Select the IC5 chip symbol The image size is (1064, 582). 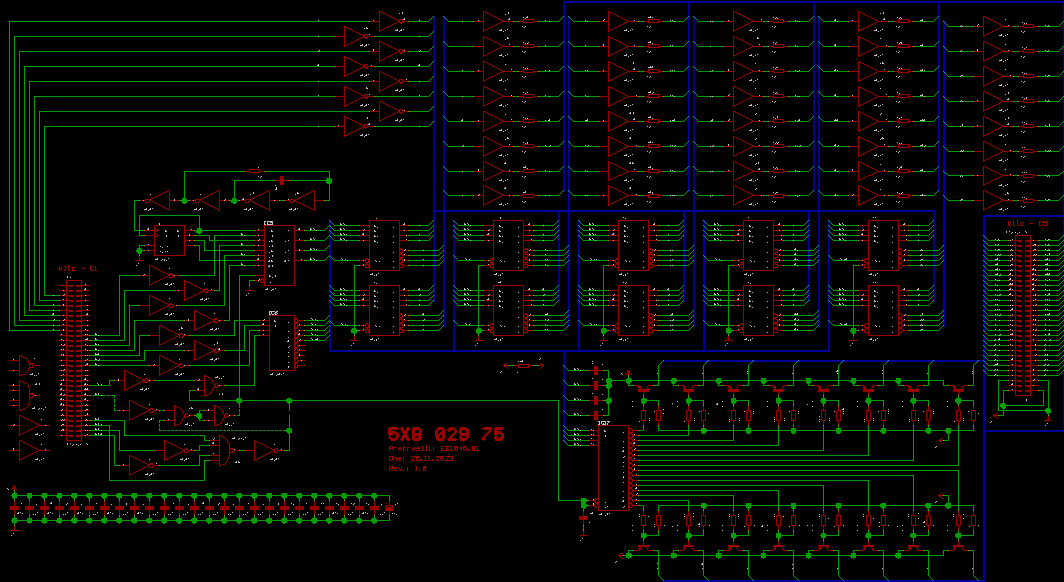[x=279, y=255]
